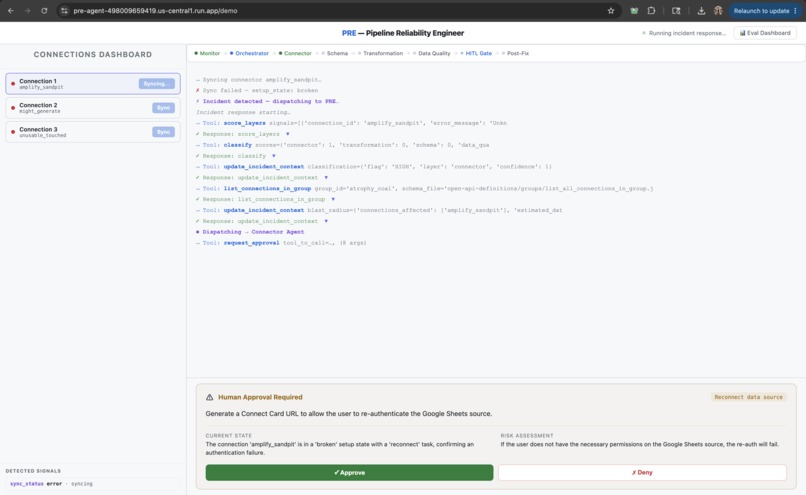
Task: Click the classify tool call line
Action: (x=342, y=145)
